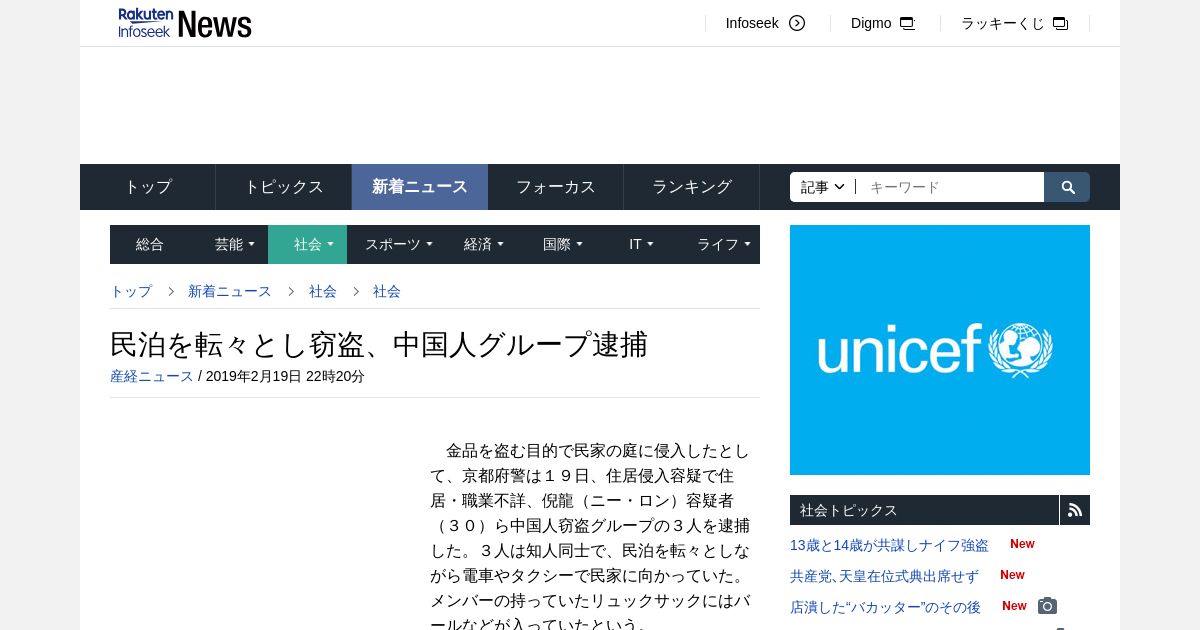This screenshot has height=630, width=1200.
Task: Open the 産経ニュース source link
Action: (152, 376)
